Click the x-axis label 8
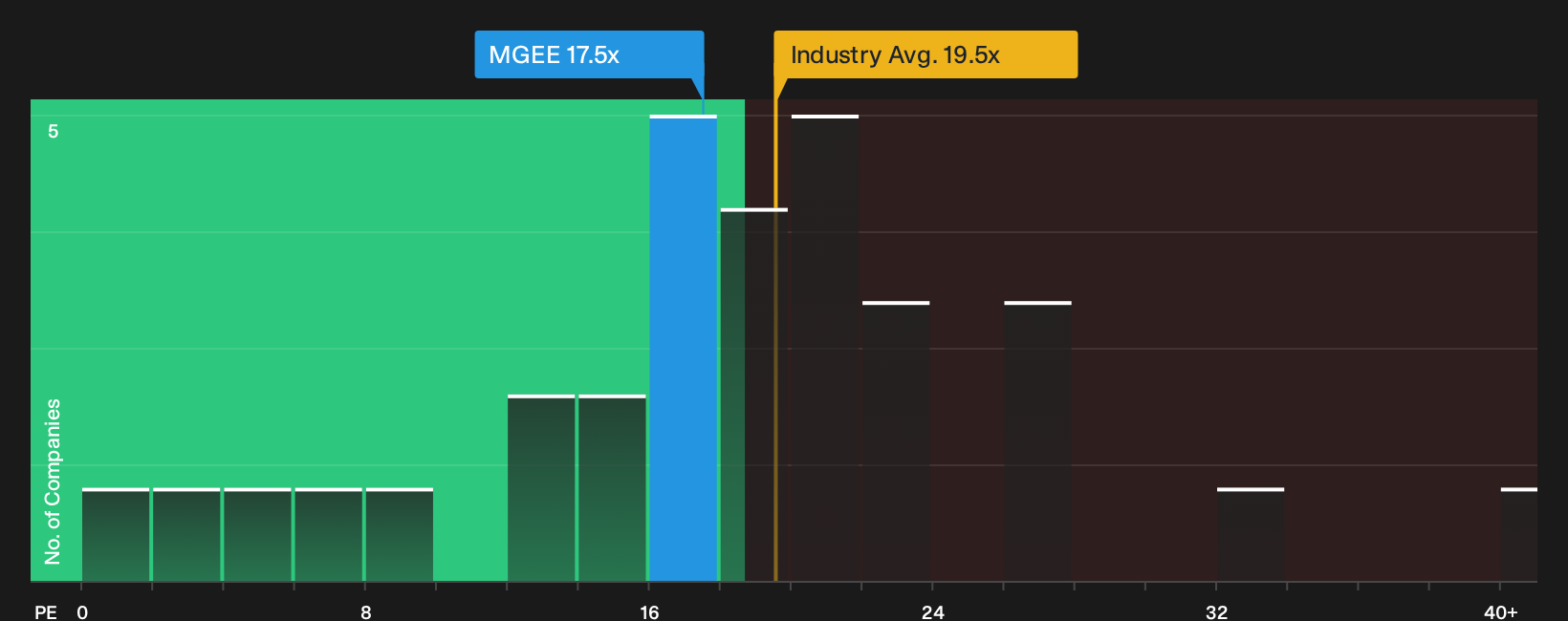This screenshot has height=621, width=1568. pos(366,611)
